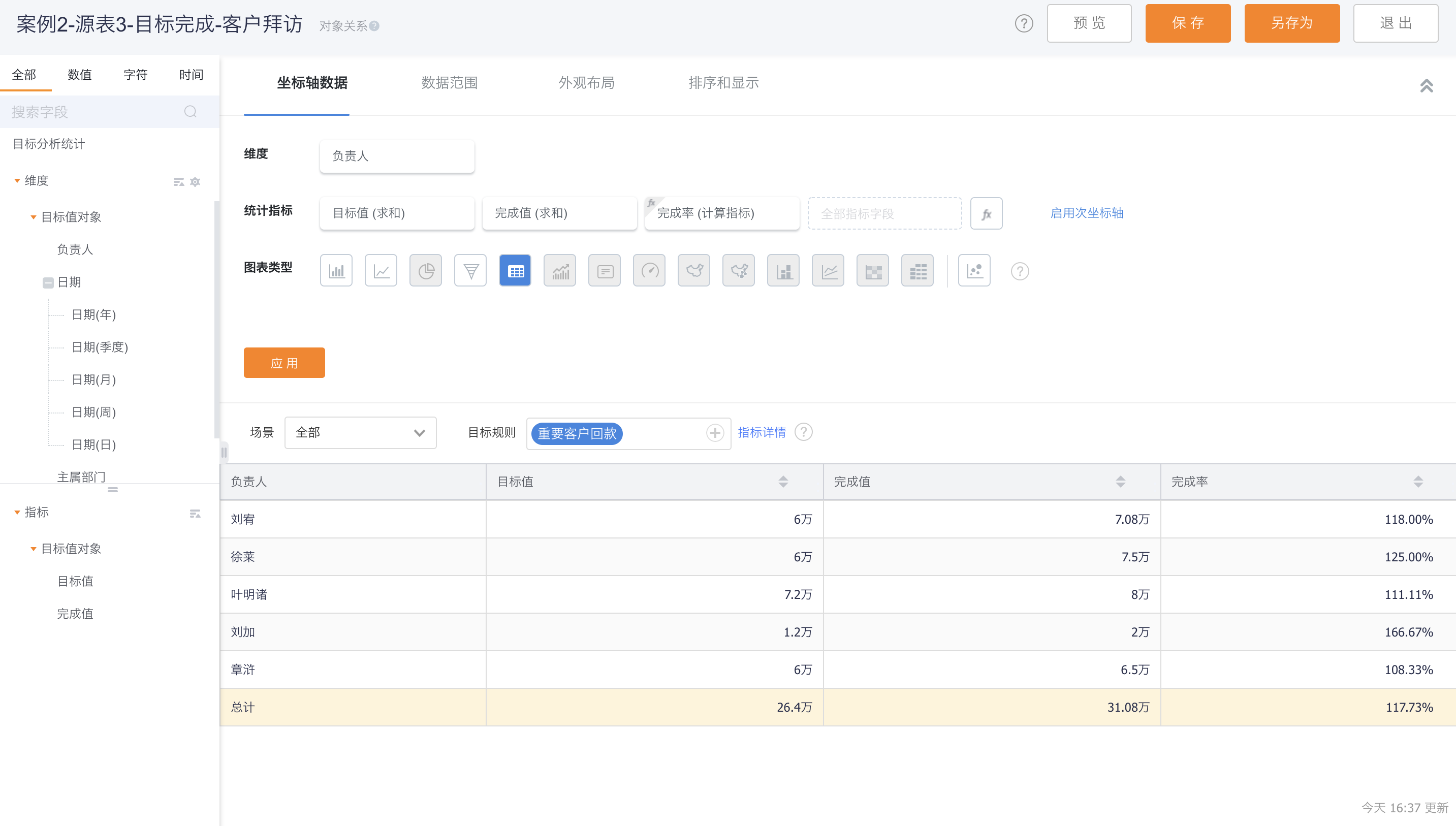Sort the 目标值 column
This screenshot has height=826, width=1456.
coord(783,482)
